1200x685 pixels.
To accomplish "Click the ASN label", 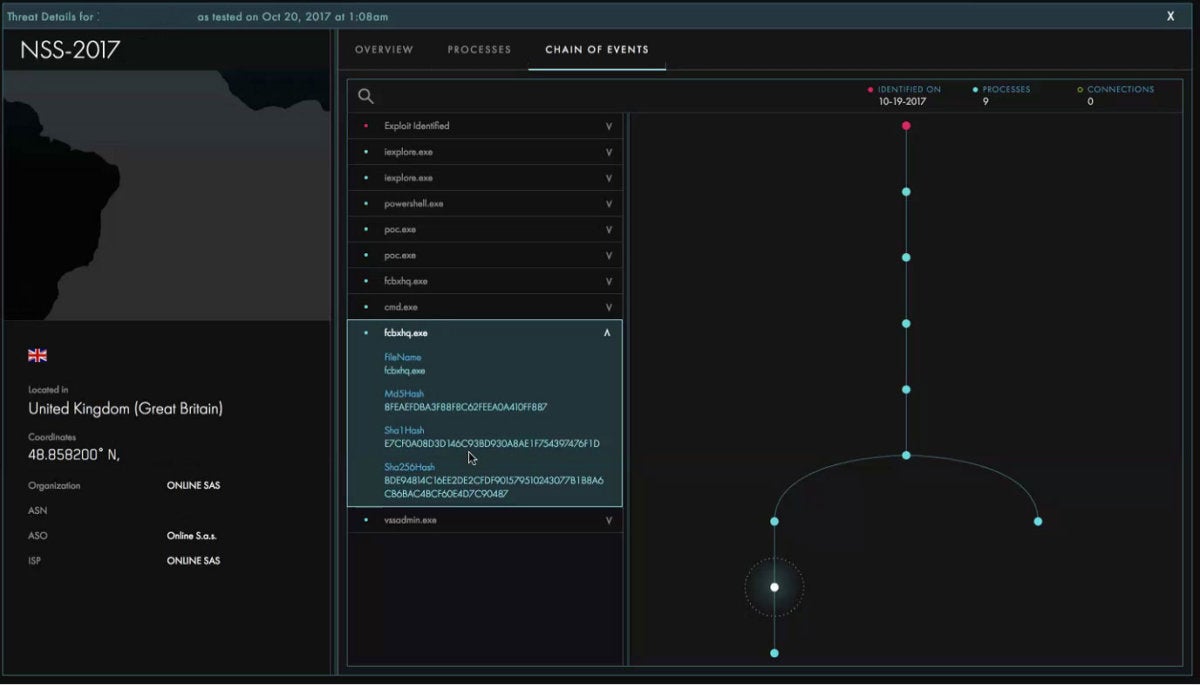I will tap(38, 511).
